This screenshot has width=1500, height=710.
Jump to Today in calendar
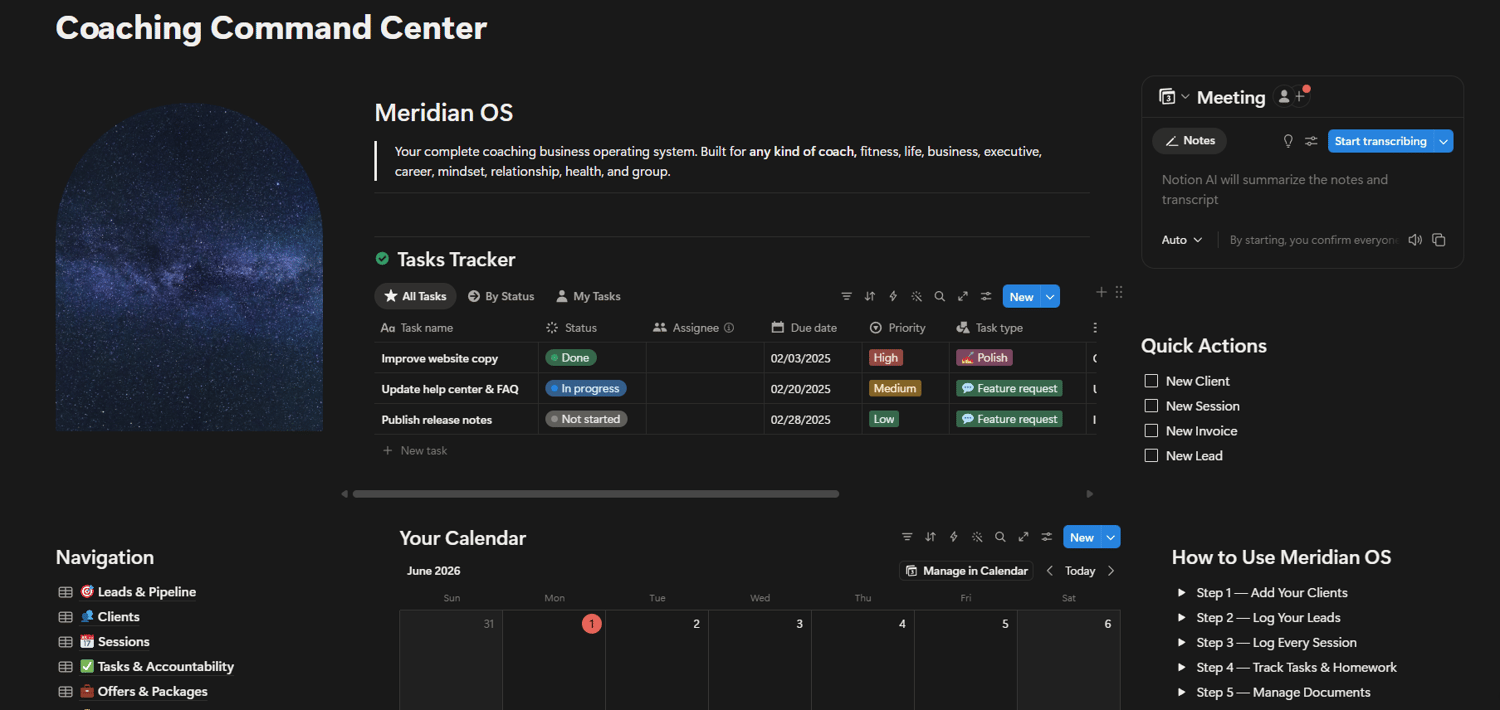click(1080, 571)
